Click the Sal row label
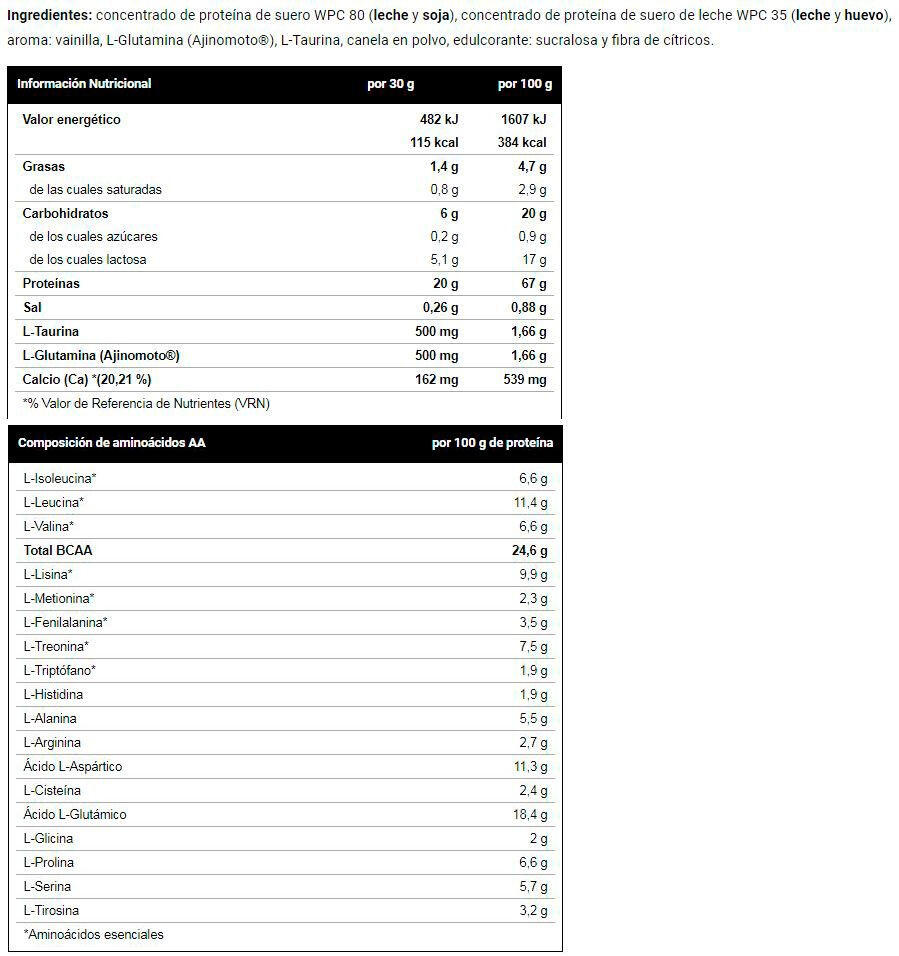This screenshot has width=899, height=956. point(32,307)
